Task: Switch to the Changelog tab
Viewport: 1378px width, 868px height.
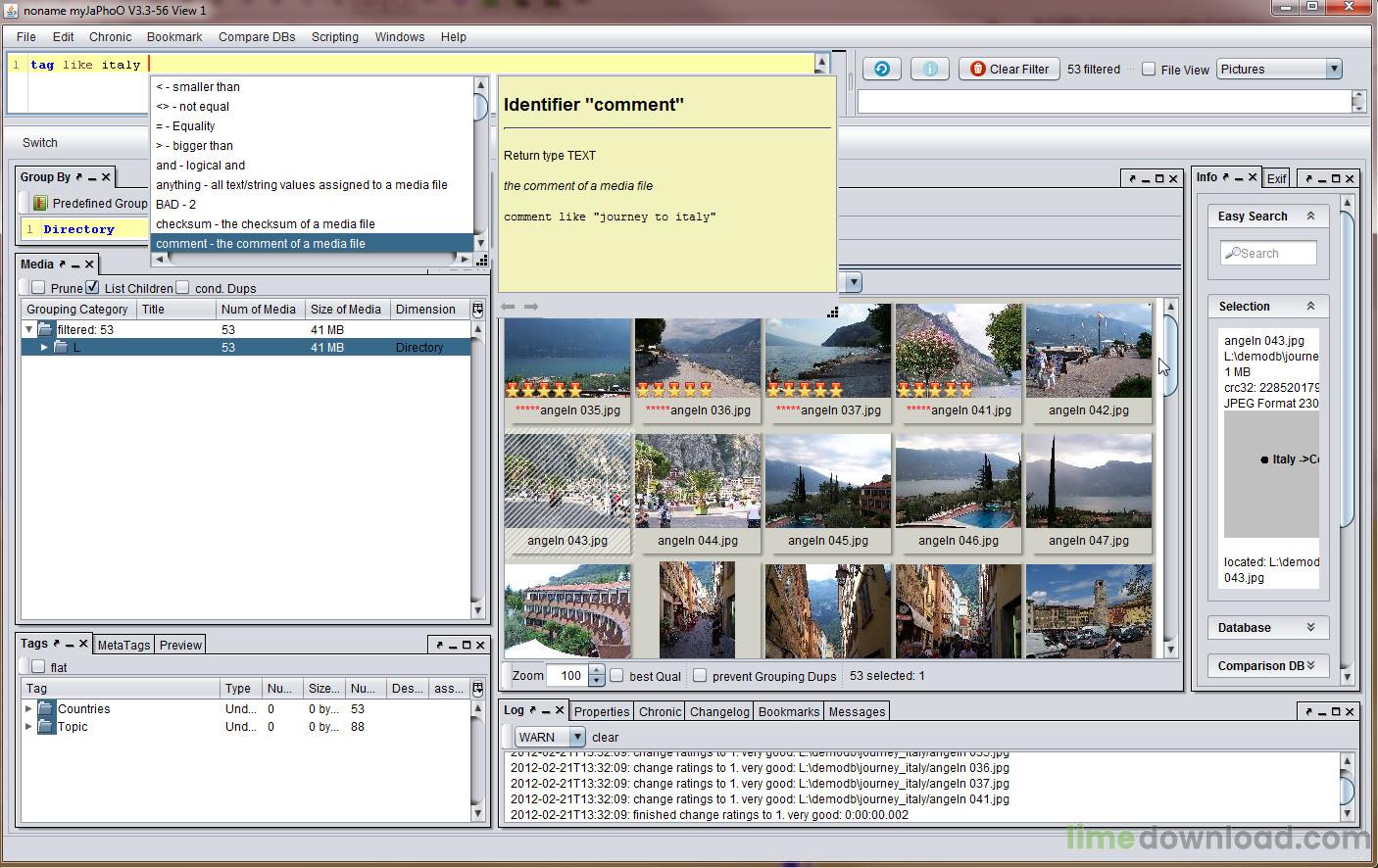Action: click(719, 711)
